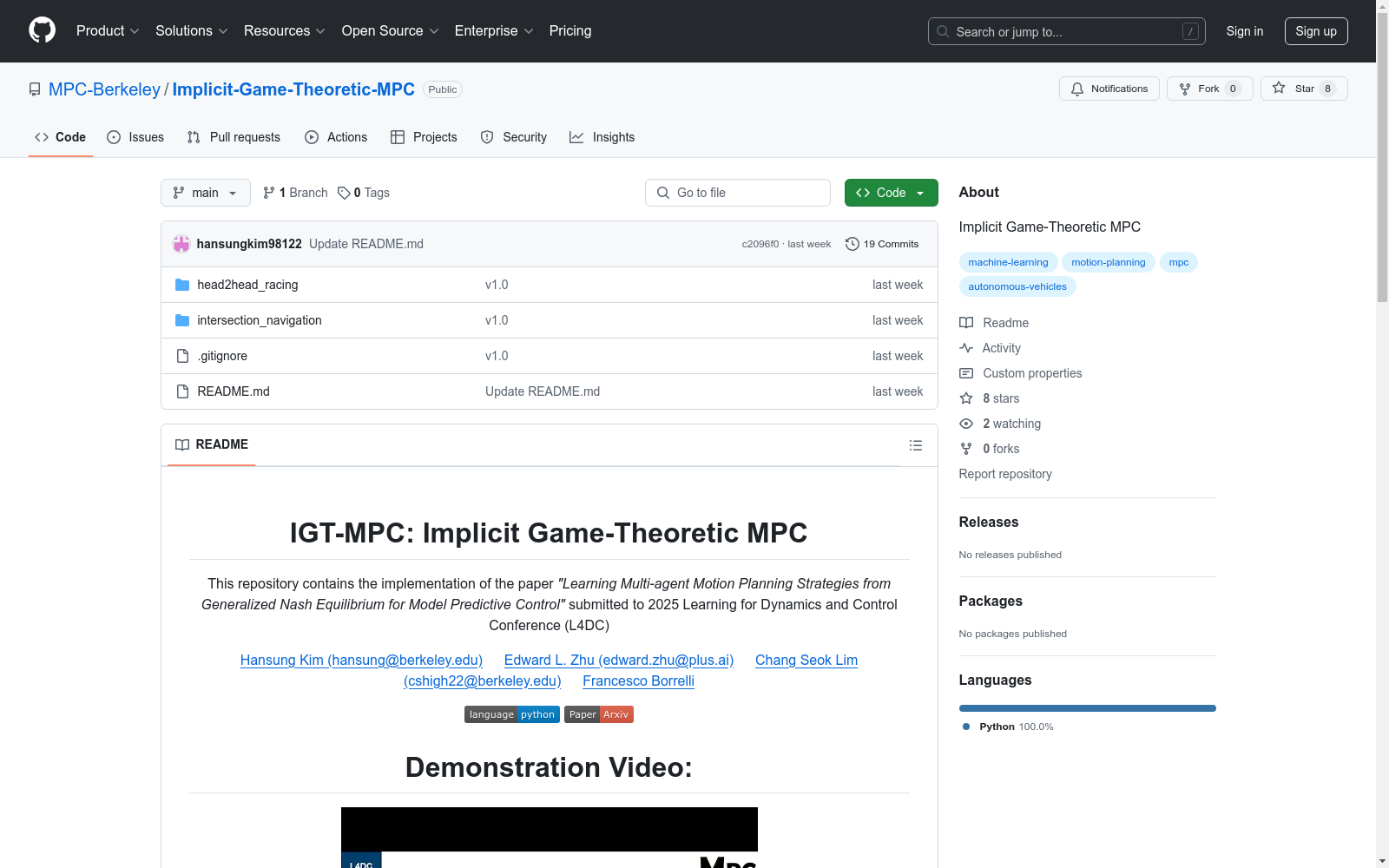
Task: Open the Pull requests tab
Action: pos(234,137)
